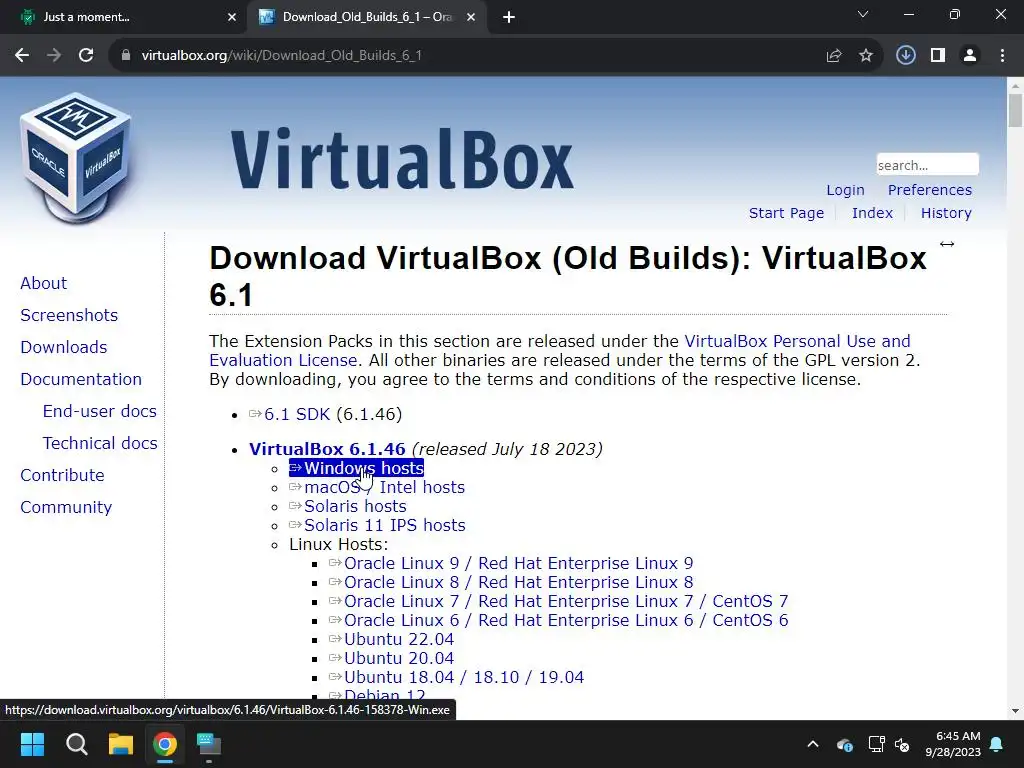Click the network display tray icon

click(x=876, y=744)
